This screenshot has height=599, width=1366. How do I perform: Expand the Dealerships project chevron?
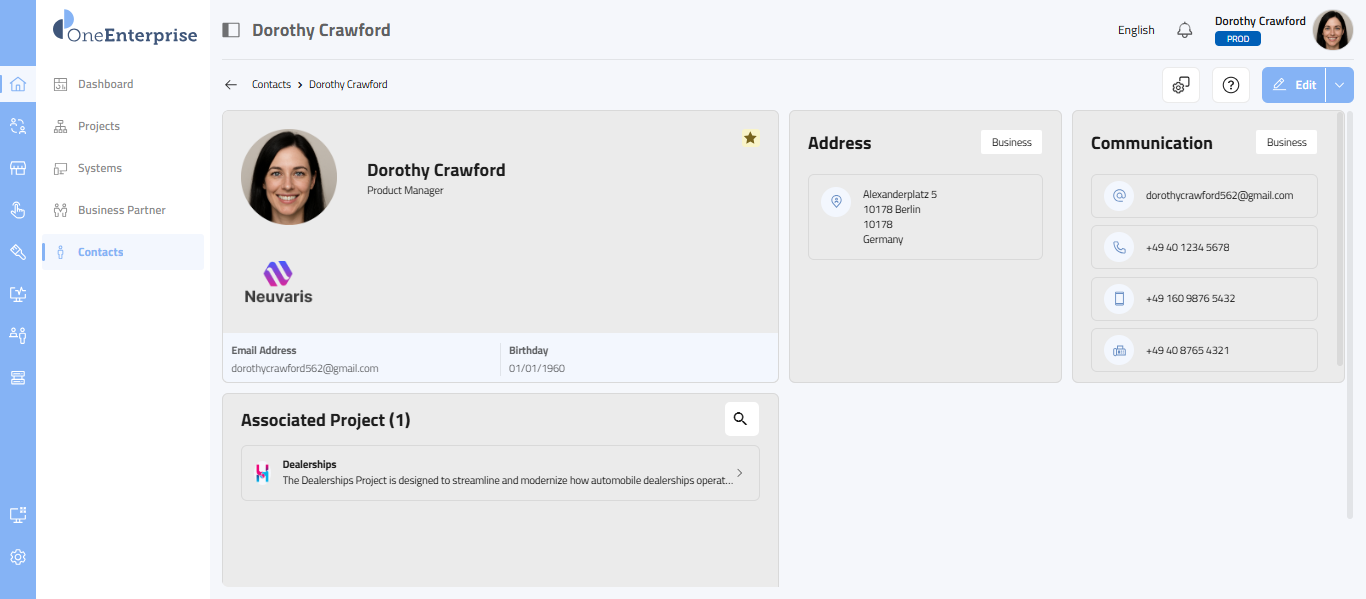(x=740, y=473)
